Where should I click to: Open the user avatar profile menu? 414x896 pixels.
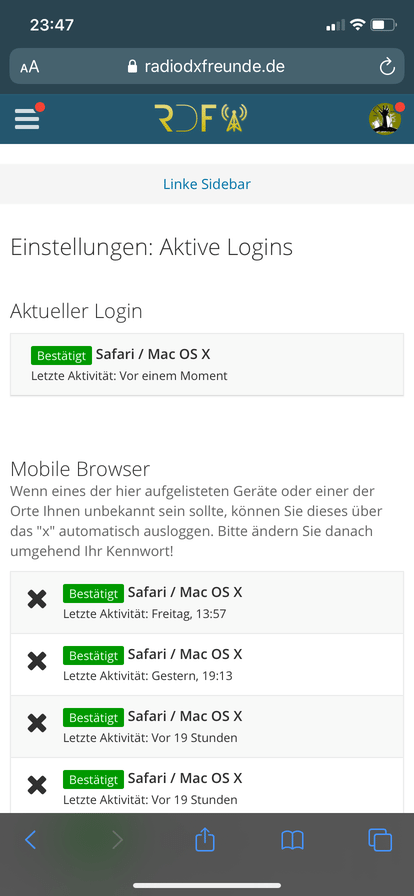[384, 119]
